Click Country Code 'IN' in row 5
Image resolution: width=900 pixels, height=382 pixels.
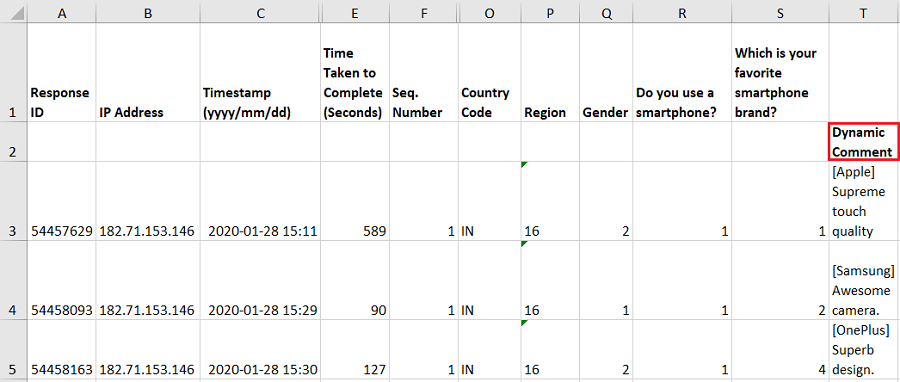pyautogui.click(x=489, y=349)
